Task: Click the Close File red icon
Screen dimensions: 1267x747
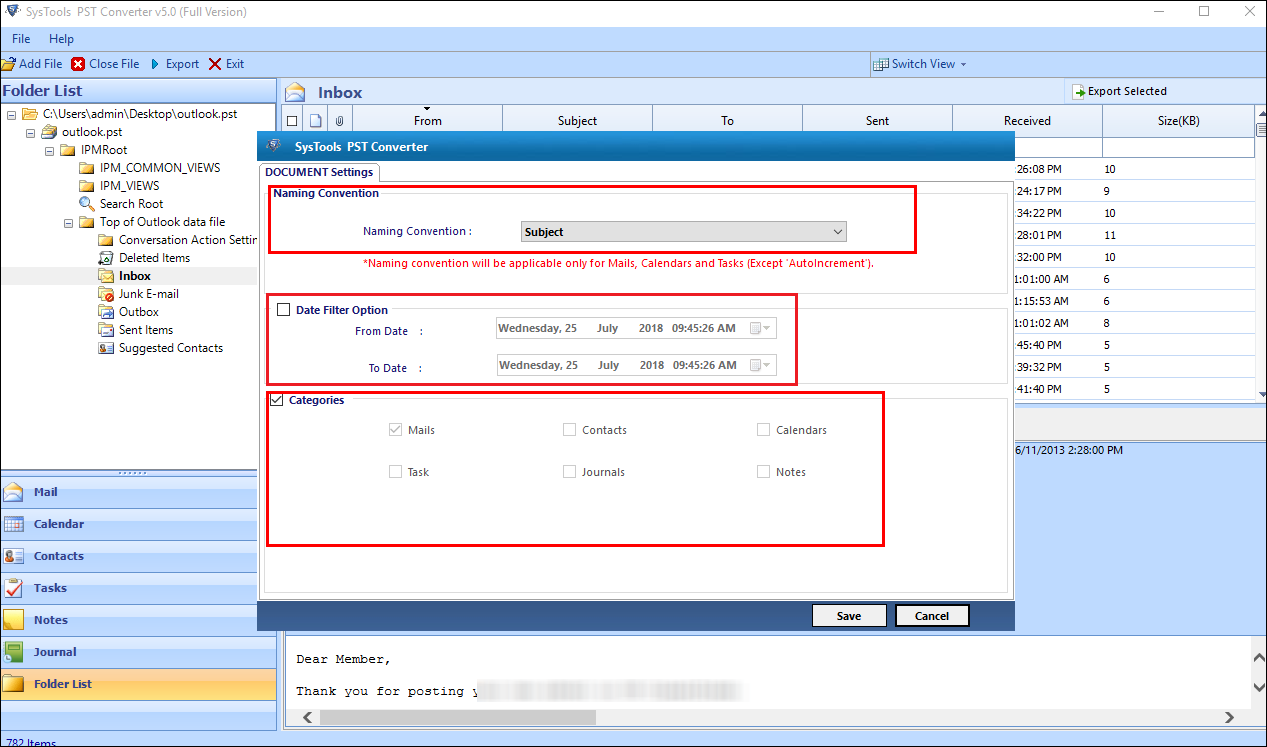Action: point(78,64)
